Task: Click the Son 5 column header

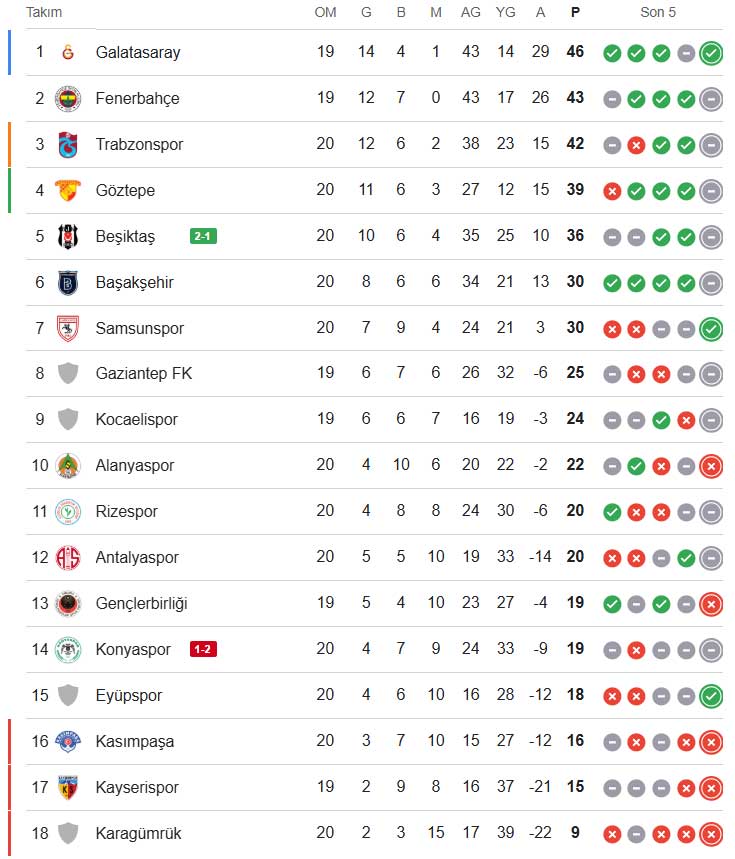Action: tap(658, 12)
